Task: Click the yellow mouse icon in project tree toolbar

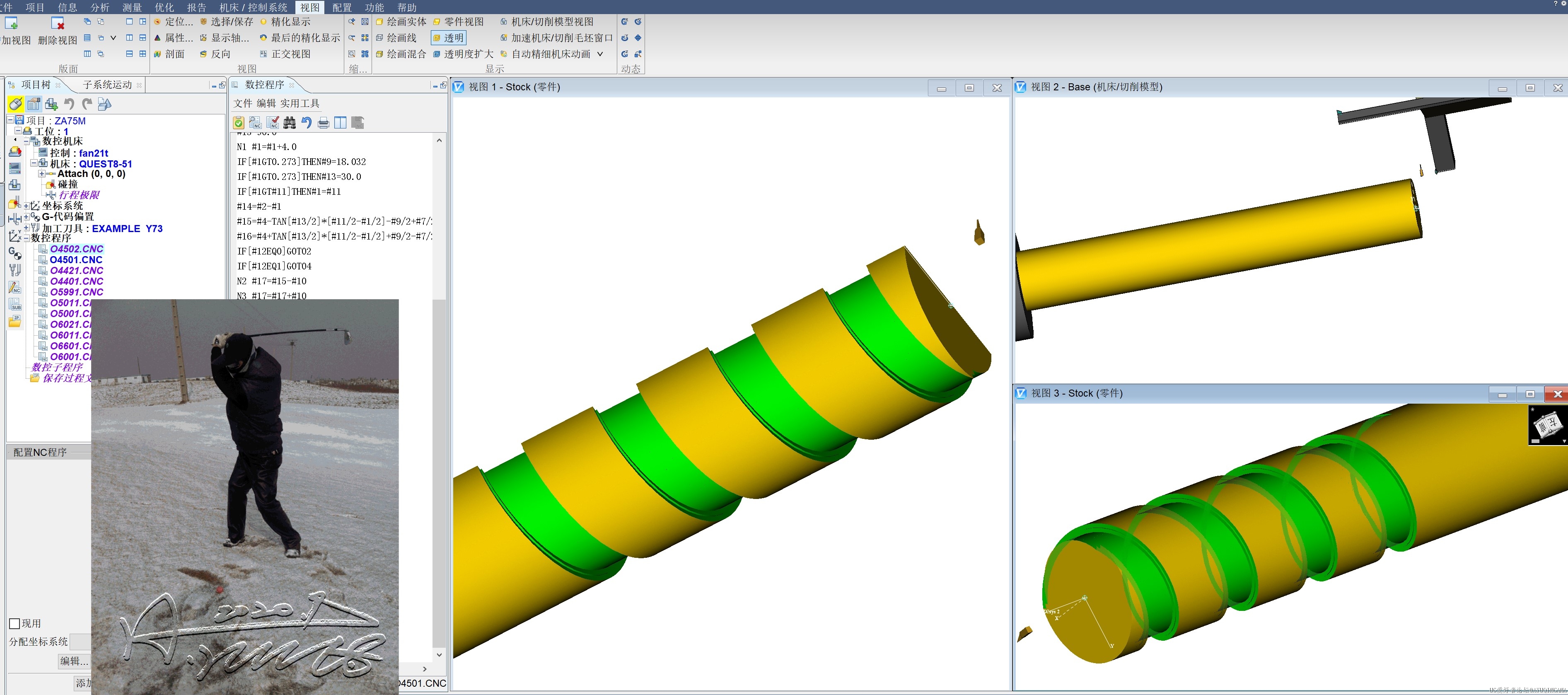Action: pyautogui.click(x=15, y=104)
